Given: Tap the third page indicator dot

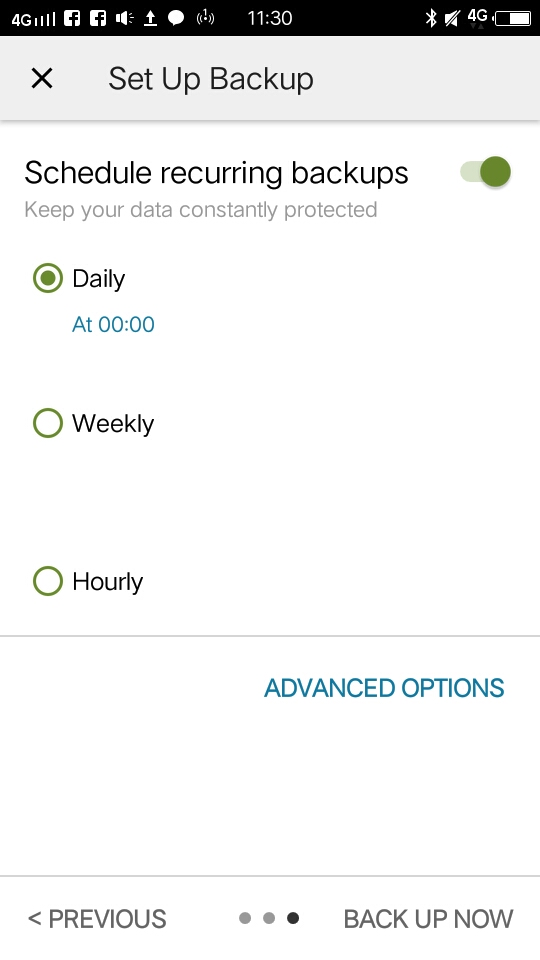Looking at the screenshot, I should pyautogui.click(x=293, y=918).
